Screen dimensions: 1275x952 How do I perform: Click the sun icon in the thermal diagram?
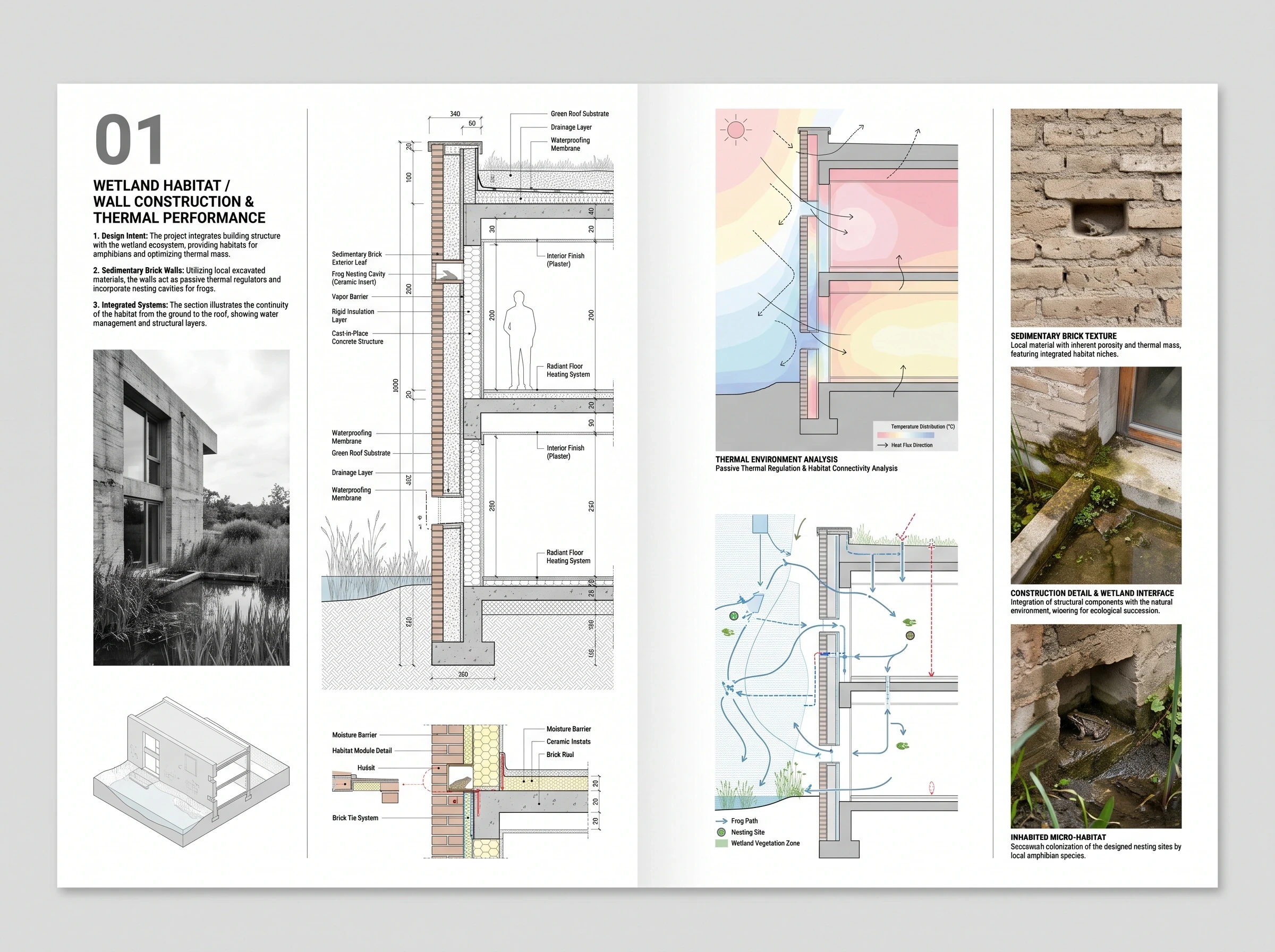[x=736, y=130]
